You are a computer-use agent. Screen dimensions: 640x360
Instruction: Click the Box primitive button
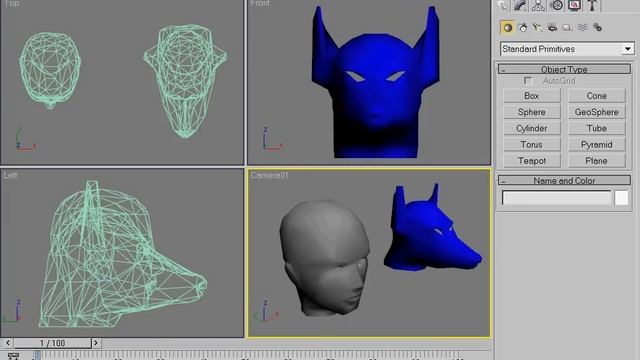click(x=531, y=96)
